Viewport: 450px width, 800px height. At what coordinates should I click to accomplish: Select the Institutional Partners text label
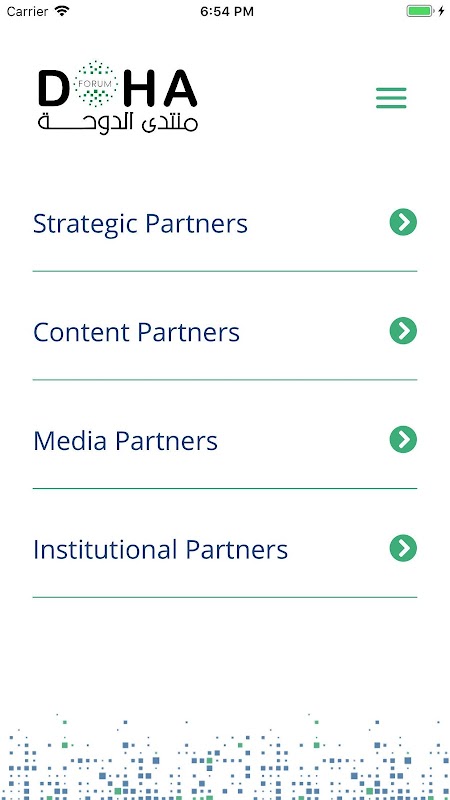coord(160,549)
